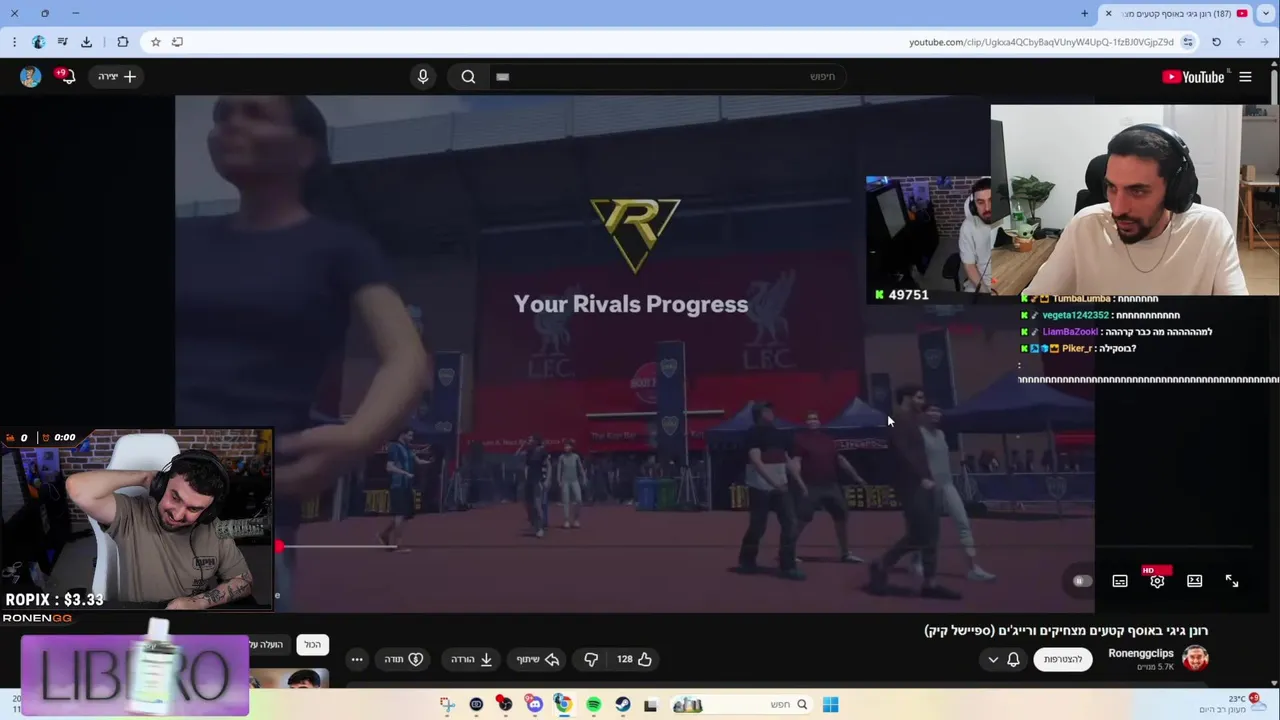
Task: Switch player to theater mode
Action: pos(1194,581)
